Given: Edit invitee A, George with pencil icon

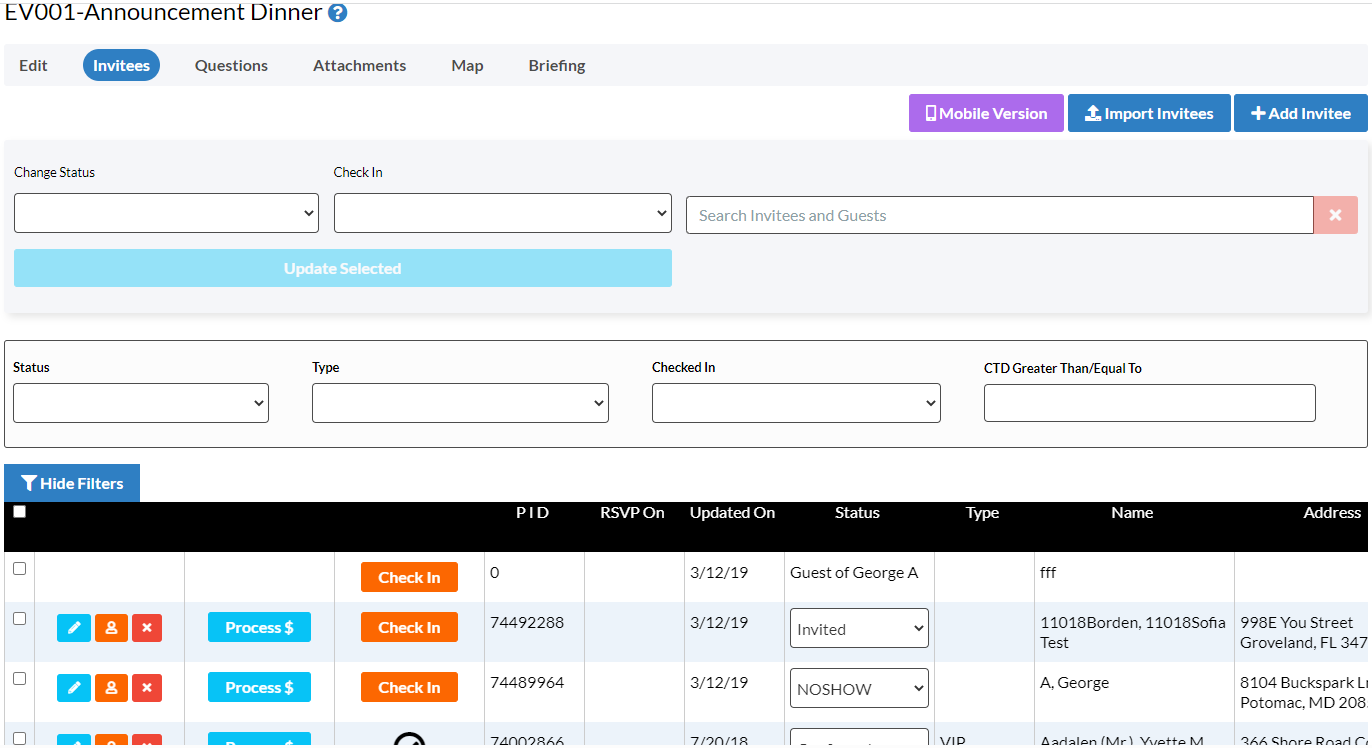Looking at the screenshot, I should (x=73, y=688).
